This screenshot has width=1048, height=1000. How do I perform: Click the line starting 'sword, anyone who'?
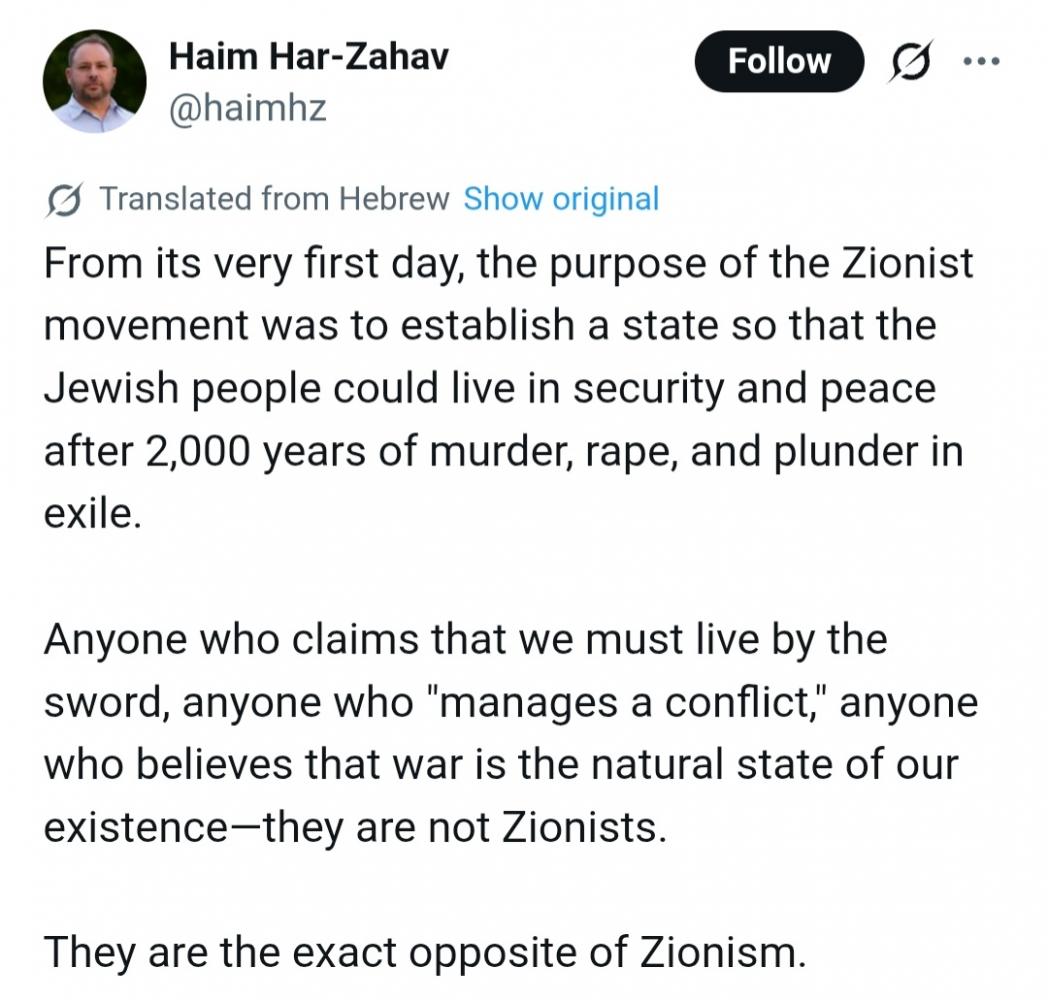[510, 703]
